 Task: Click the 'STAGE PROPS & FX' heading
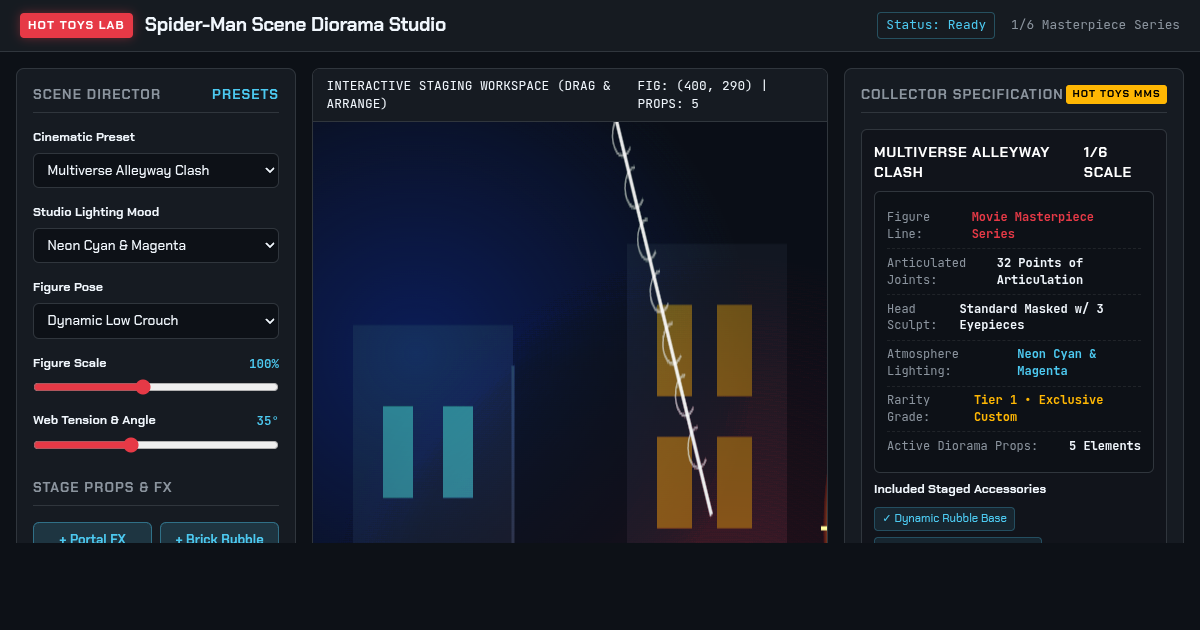click(x=102, y=487)
